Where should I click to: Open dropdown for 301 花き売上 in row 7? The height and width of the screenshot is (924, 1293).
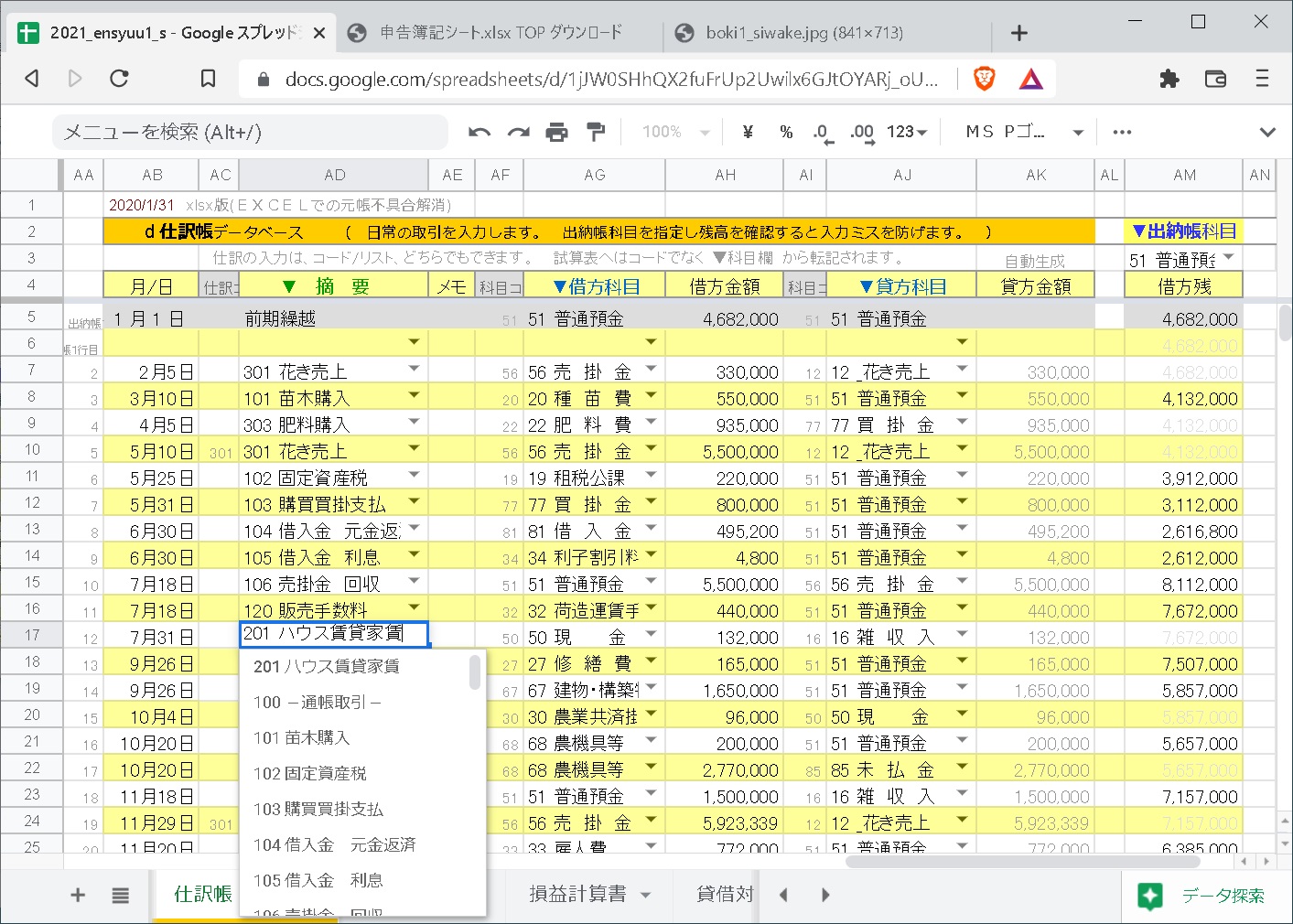click(414, 369)
